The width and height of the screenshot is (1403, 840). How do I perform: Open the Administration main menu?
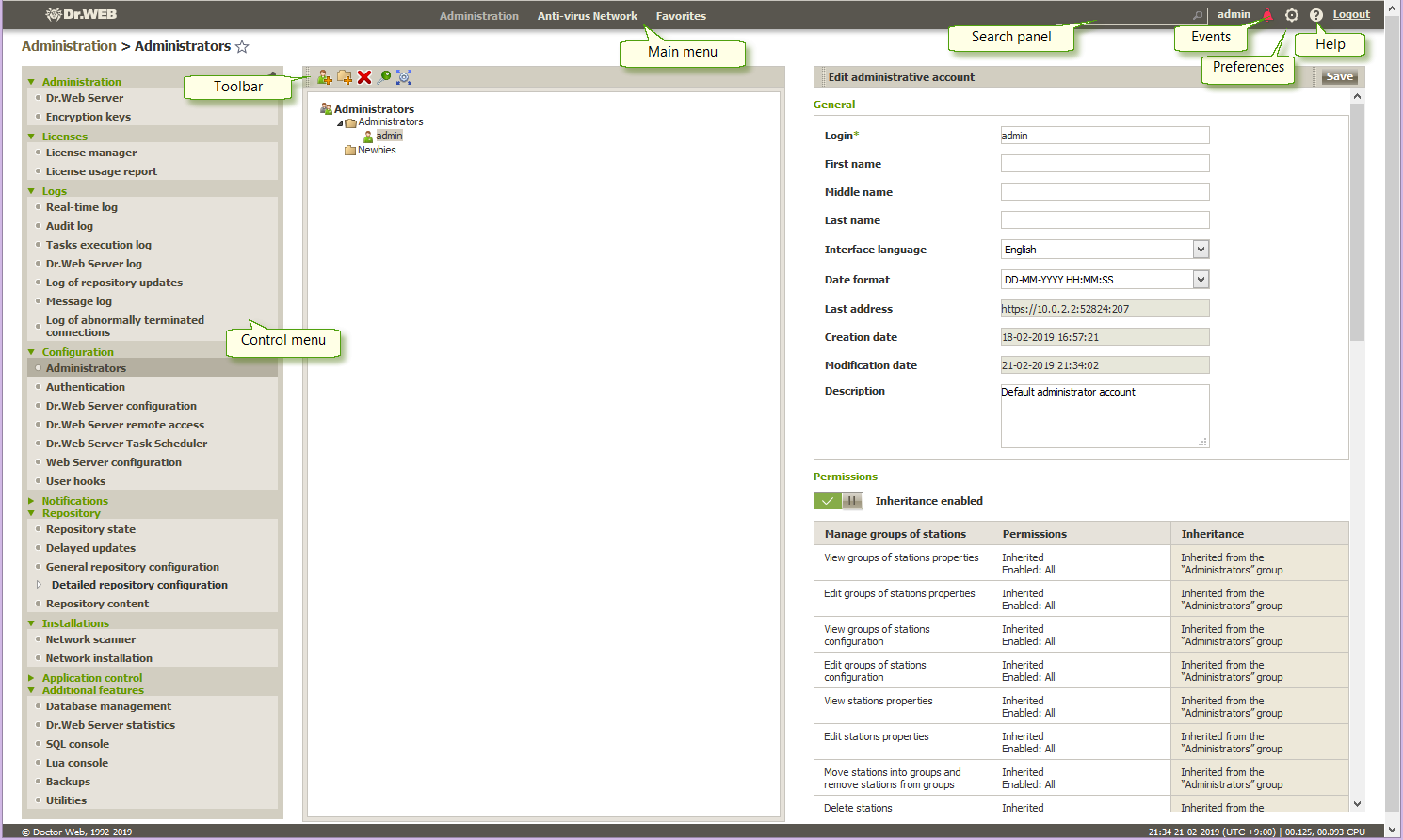(478, 16)
